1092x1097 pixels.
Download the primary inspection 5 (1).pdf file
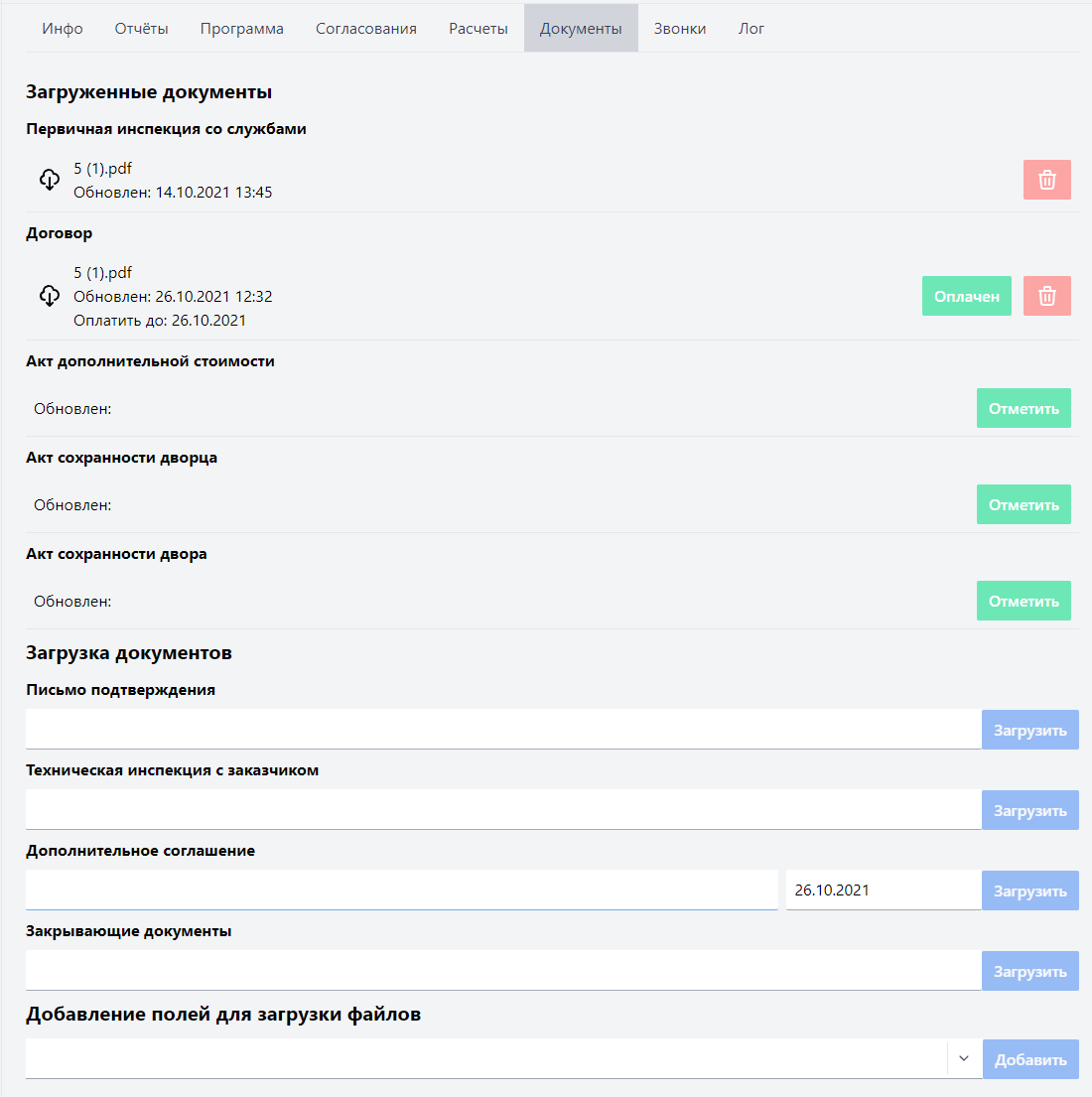coord(49,180)
